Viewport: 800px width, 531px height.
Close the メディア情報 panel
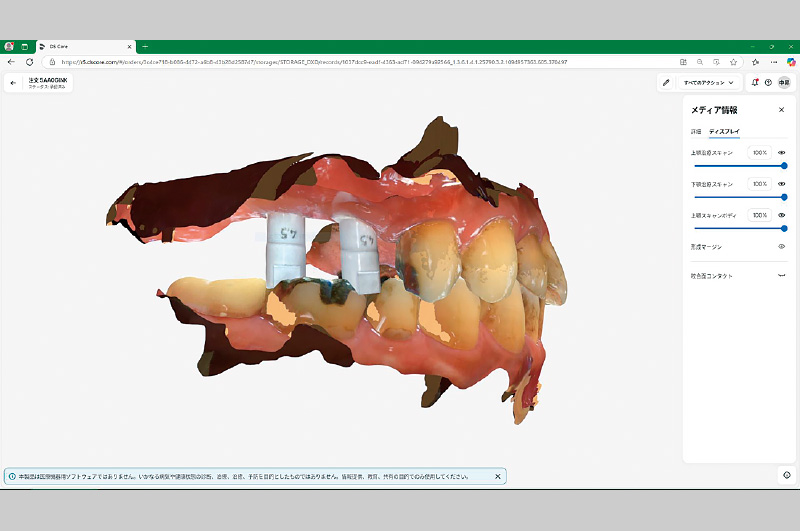click(x=781, y=110)
